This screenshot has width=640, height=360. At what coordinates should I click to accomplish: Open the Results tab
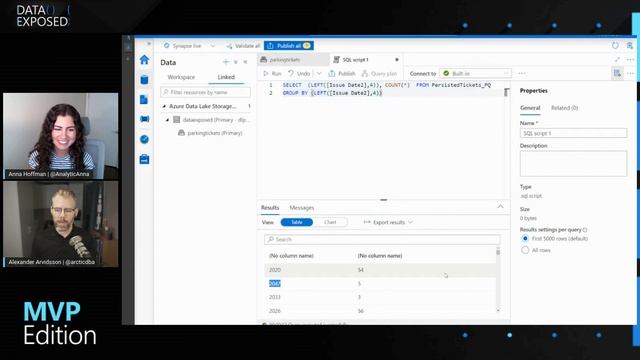(x=270, y=208)
